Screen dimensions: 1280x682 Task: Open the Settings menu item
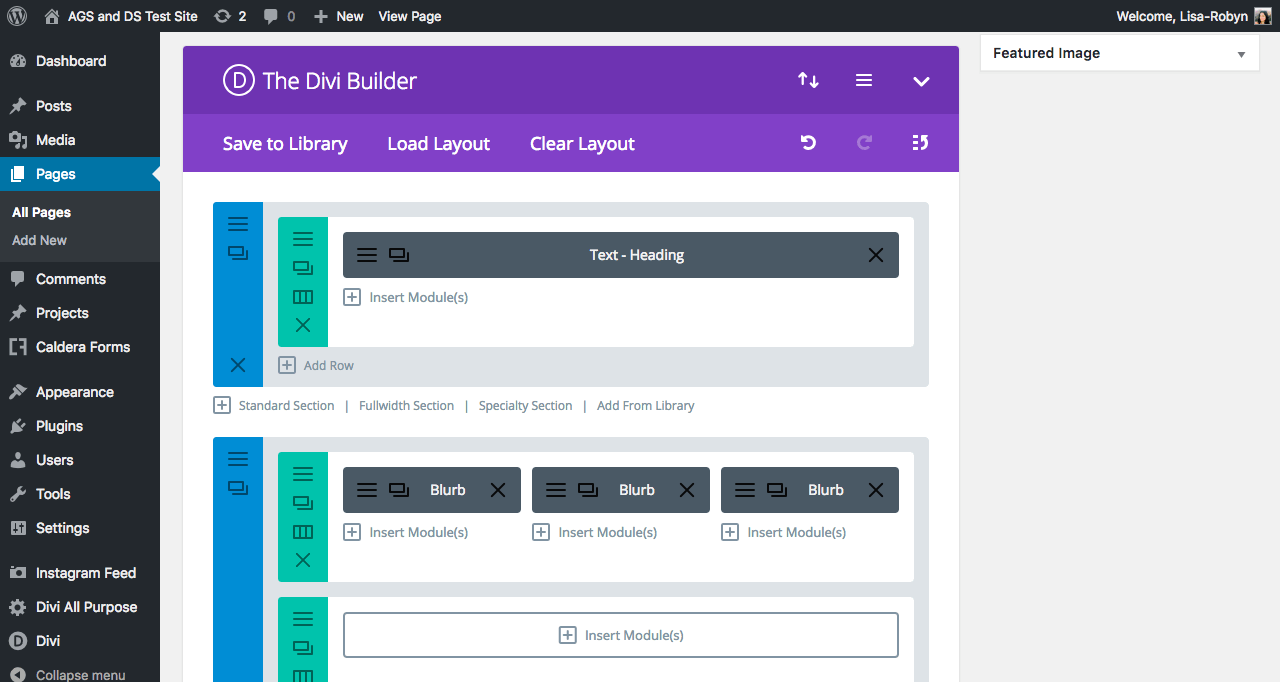80,528
